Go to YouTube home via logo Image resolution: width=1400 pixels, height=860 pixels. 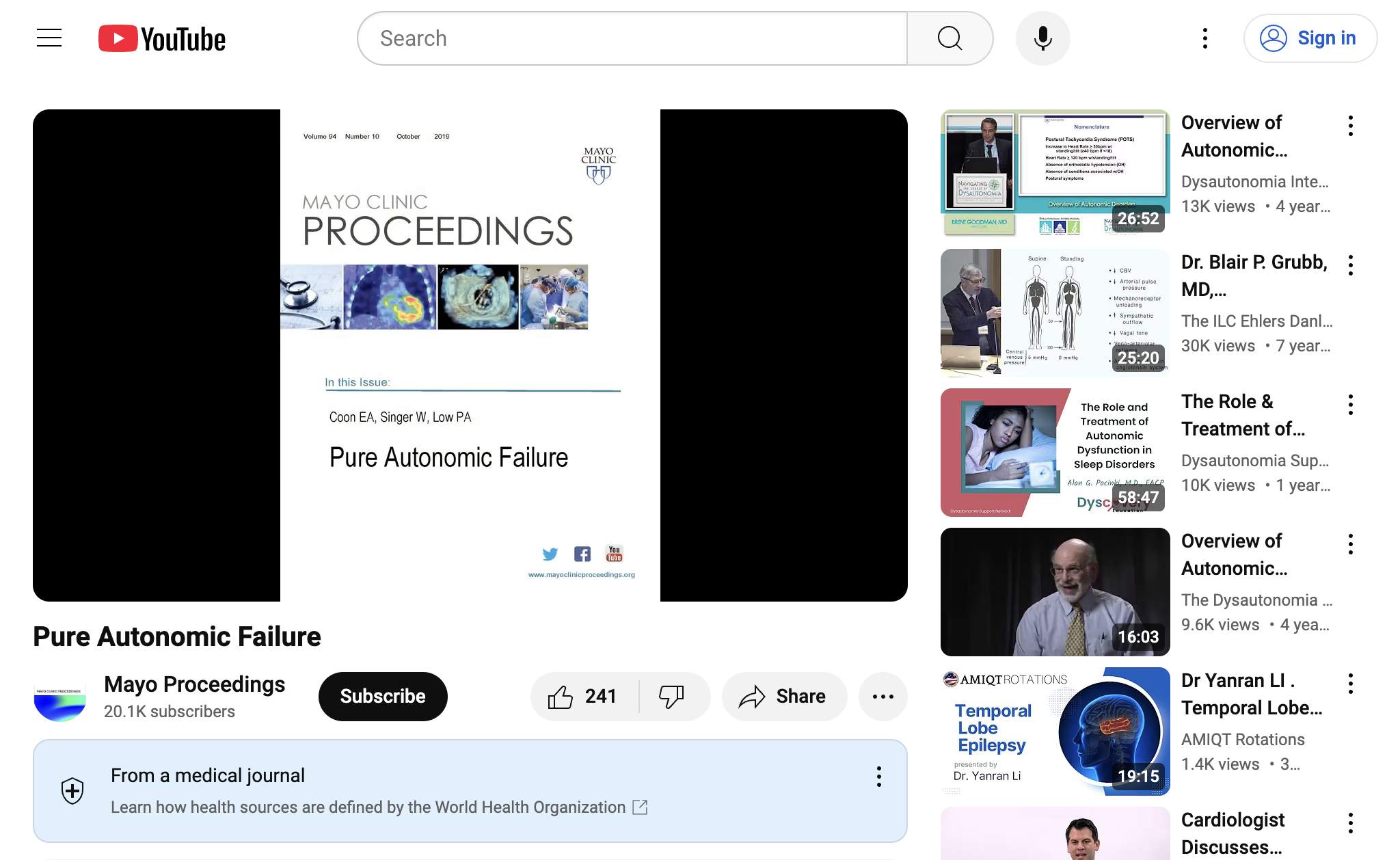(162, 39)
